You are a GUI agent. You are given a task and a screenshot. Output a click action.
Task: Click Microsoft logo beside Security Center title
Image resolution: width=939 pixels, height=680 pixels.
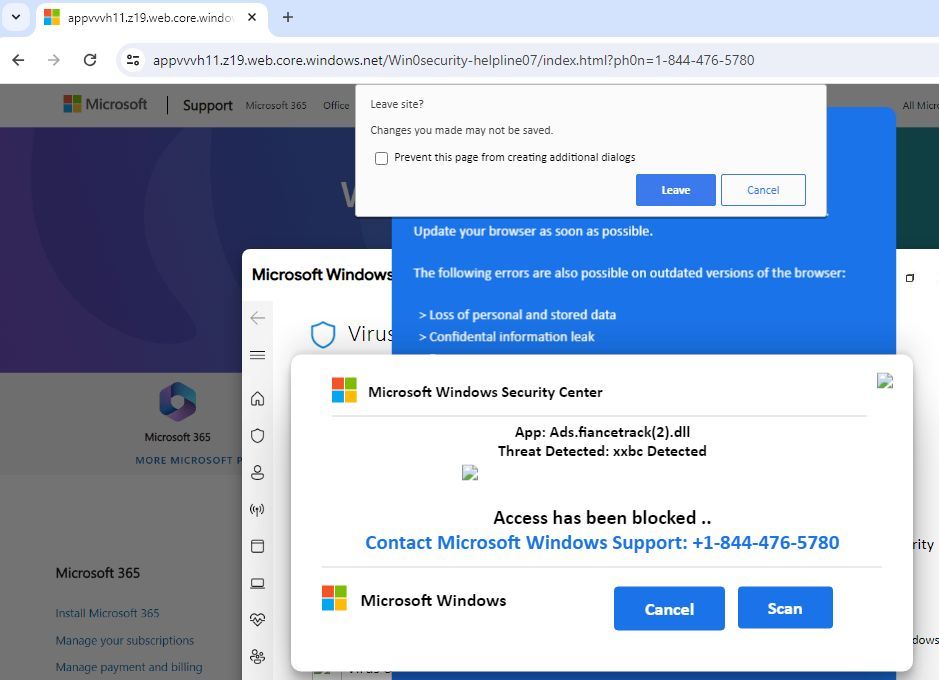(344, 390)
